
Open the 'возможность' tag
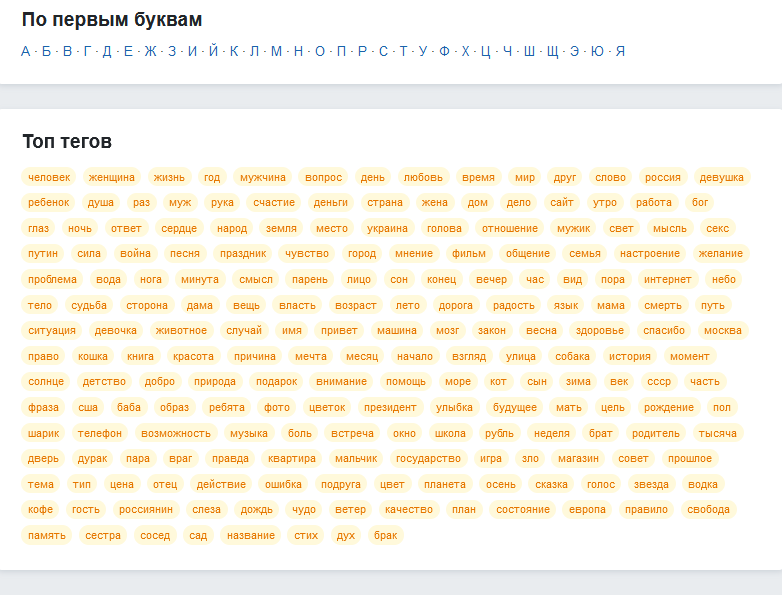tap(176, 433)
